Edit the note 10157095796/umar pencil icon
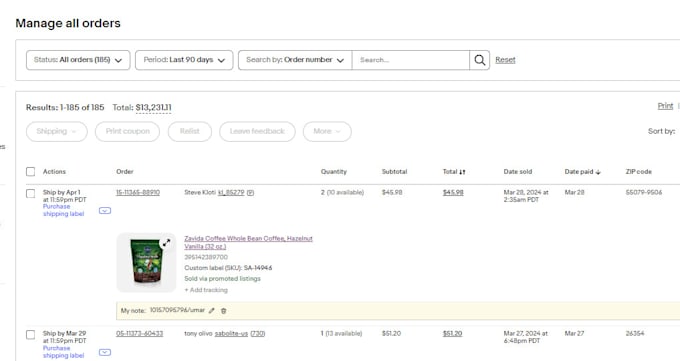This screenshot has height=361, width=680. click(x=212, y=311)
